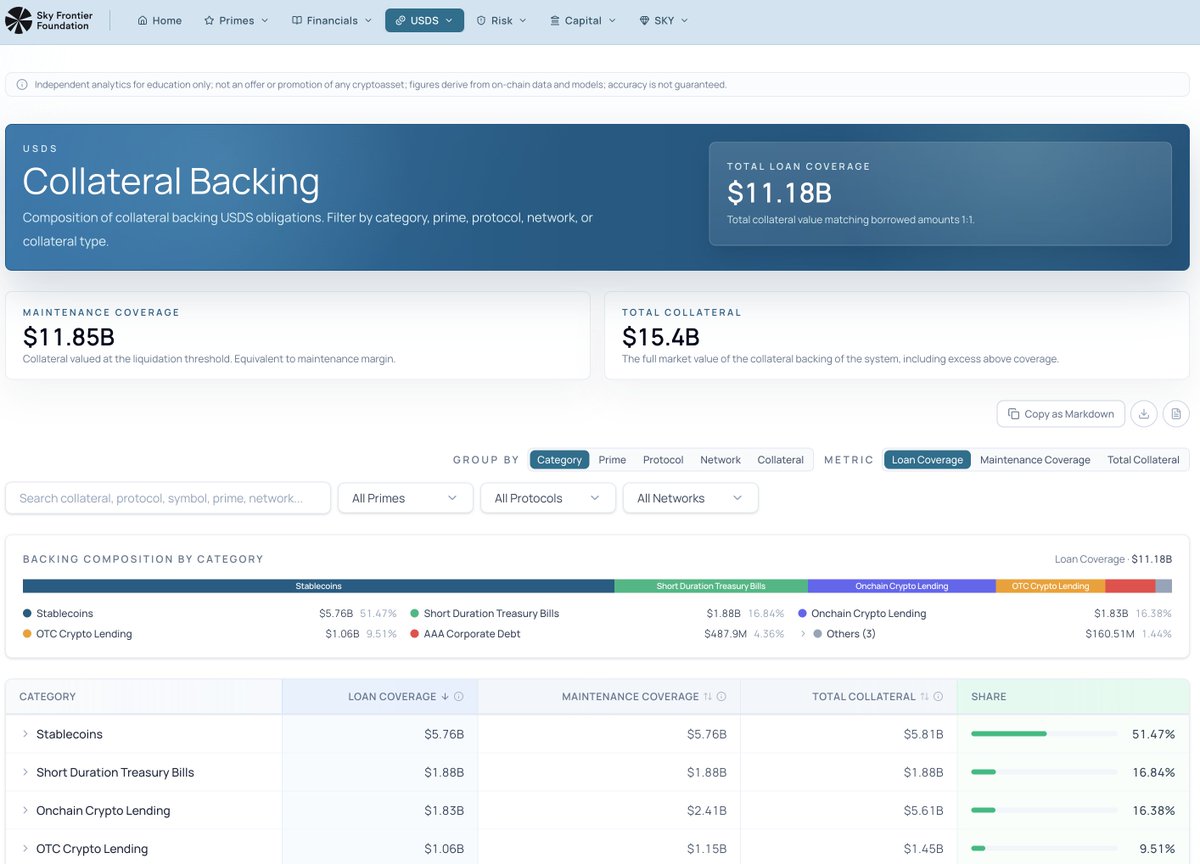
Task: Click the red AAA Corporate Debt bar segment
Action: 1130,586
